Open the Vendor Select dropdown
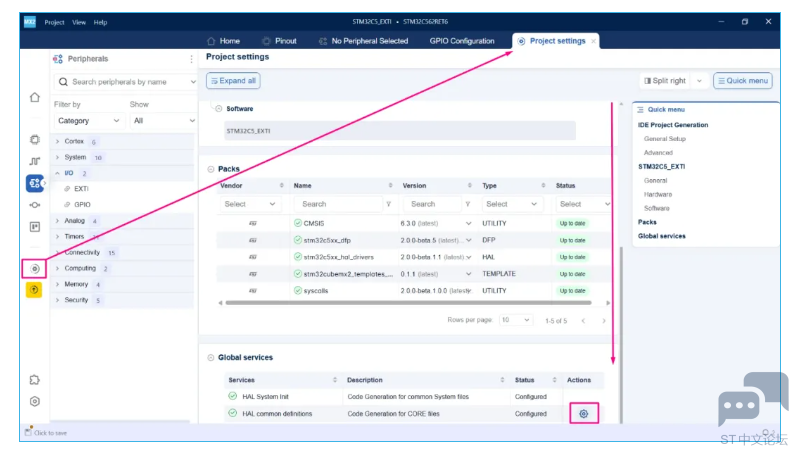This screenshot has height=455, width=797. [x=250, y=204]
